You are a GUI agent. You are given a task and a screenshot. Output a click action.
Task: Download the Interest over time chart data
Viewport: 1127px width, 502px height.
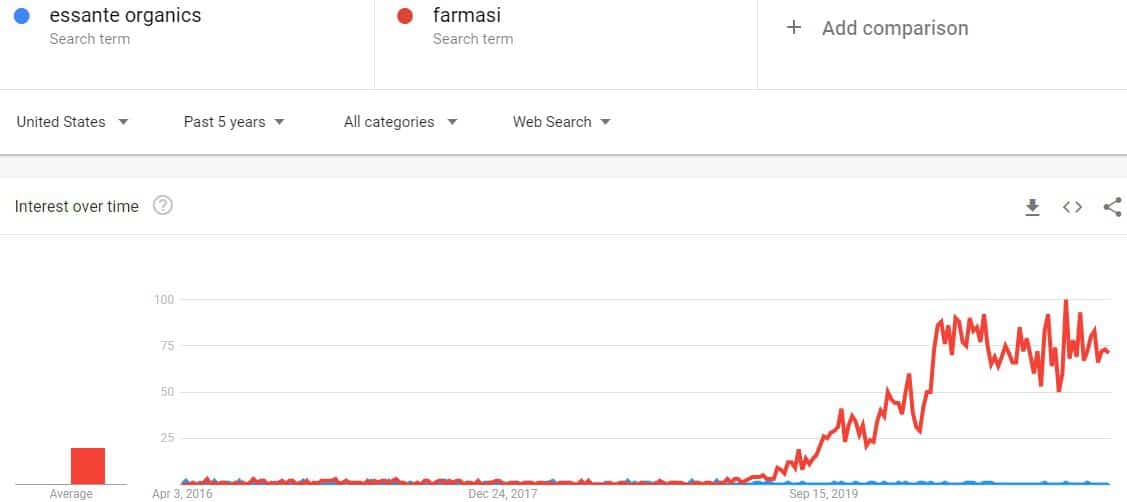pyautogui.click(x=1032, y=207)
